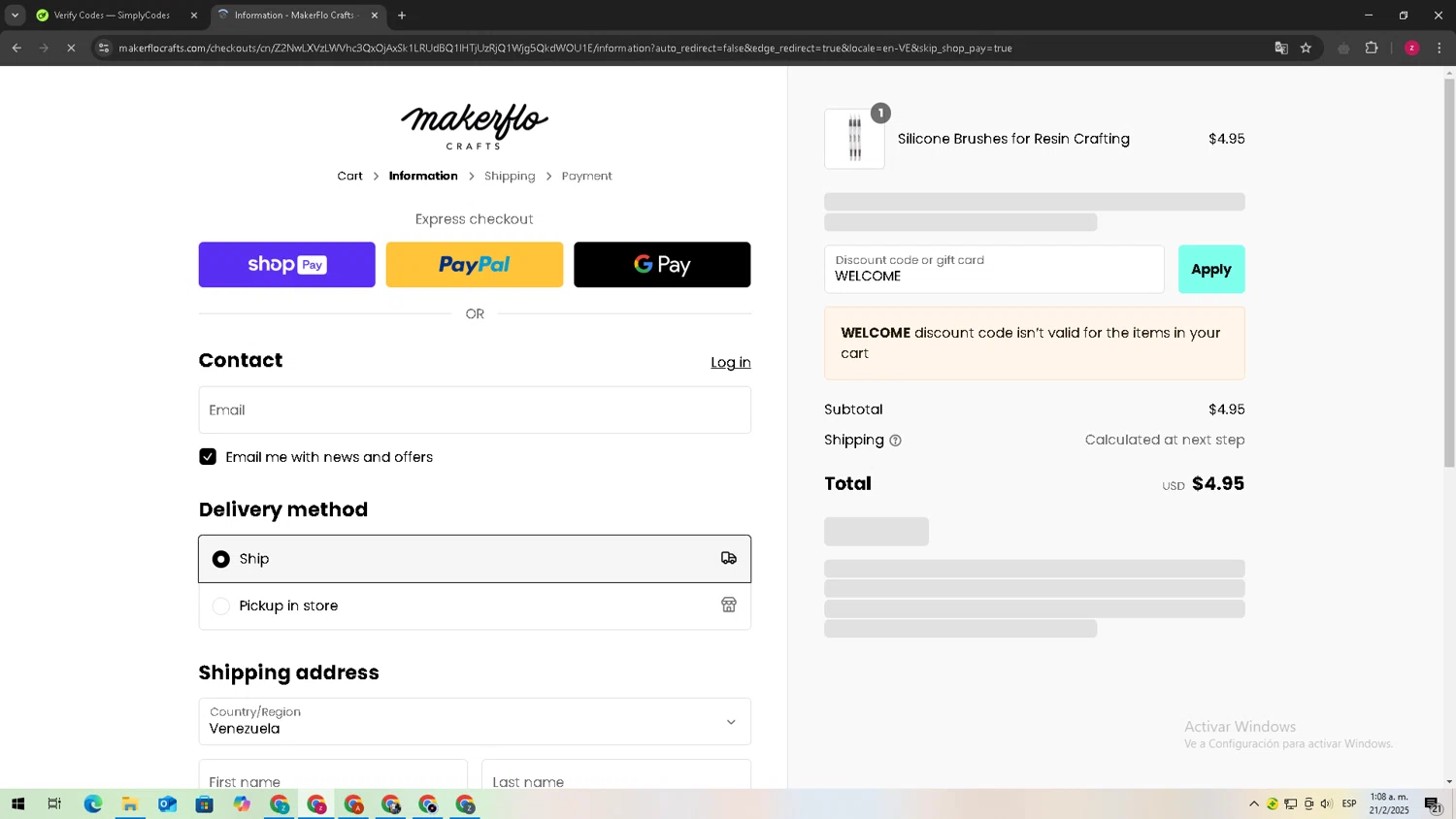Open Microsoft Store from taskbar
This screenshot has width=1456, height=819.
point(204,803)
